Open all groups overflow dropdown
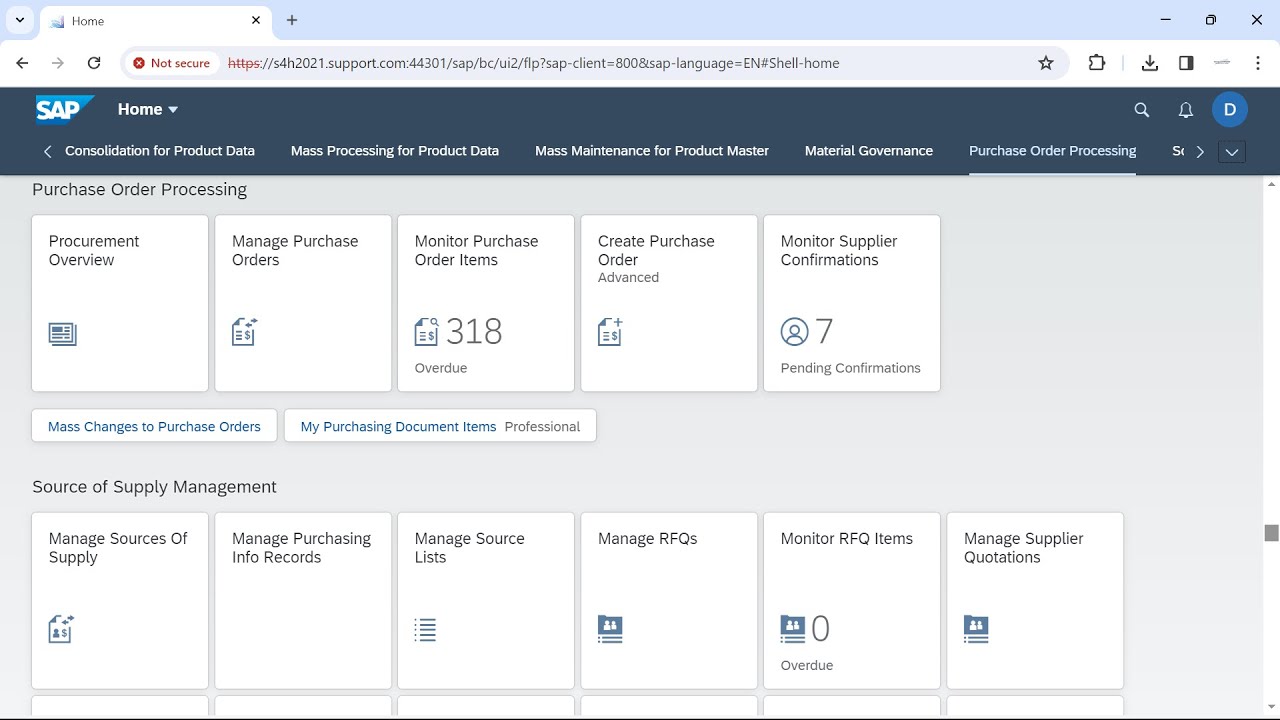The width and height of the screenshot is (1280, 720). coord(1232,152)
